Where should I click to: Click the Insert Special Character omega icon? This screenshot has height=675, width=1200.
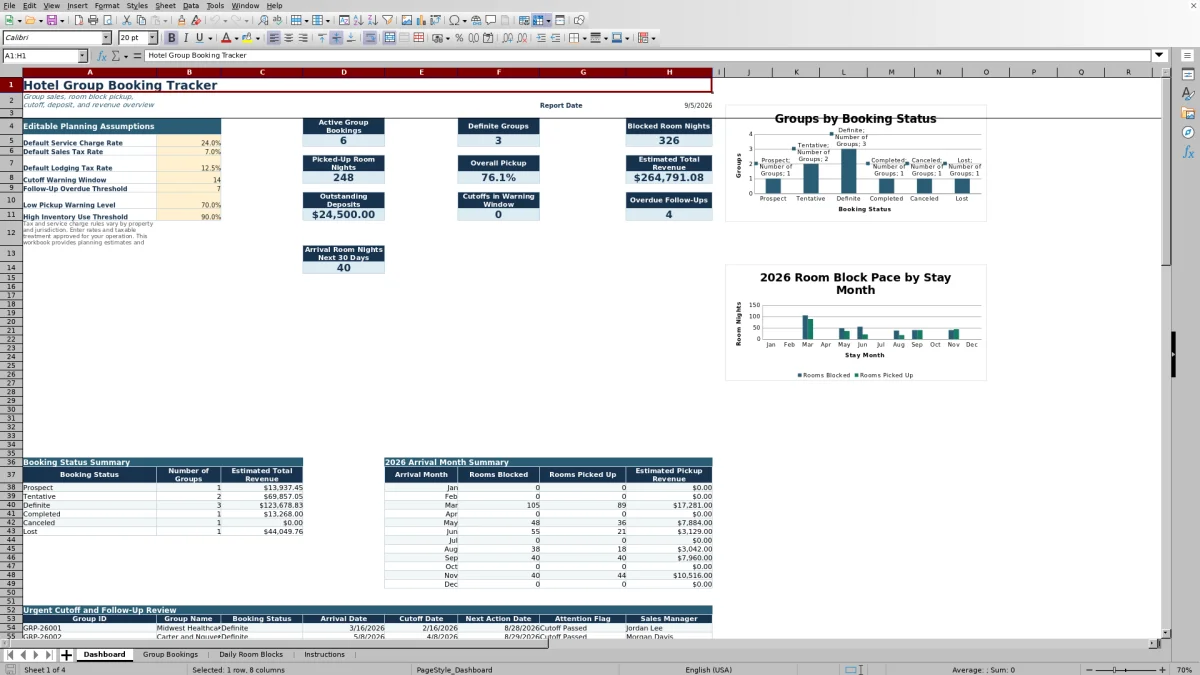[x=454, y=20]
